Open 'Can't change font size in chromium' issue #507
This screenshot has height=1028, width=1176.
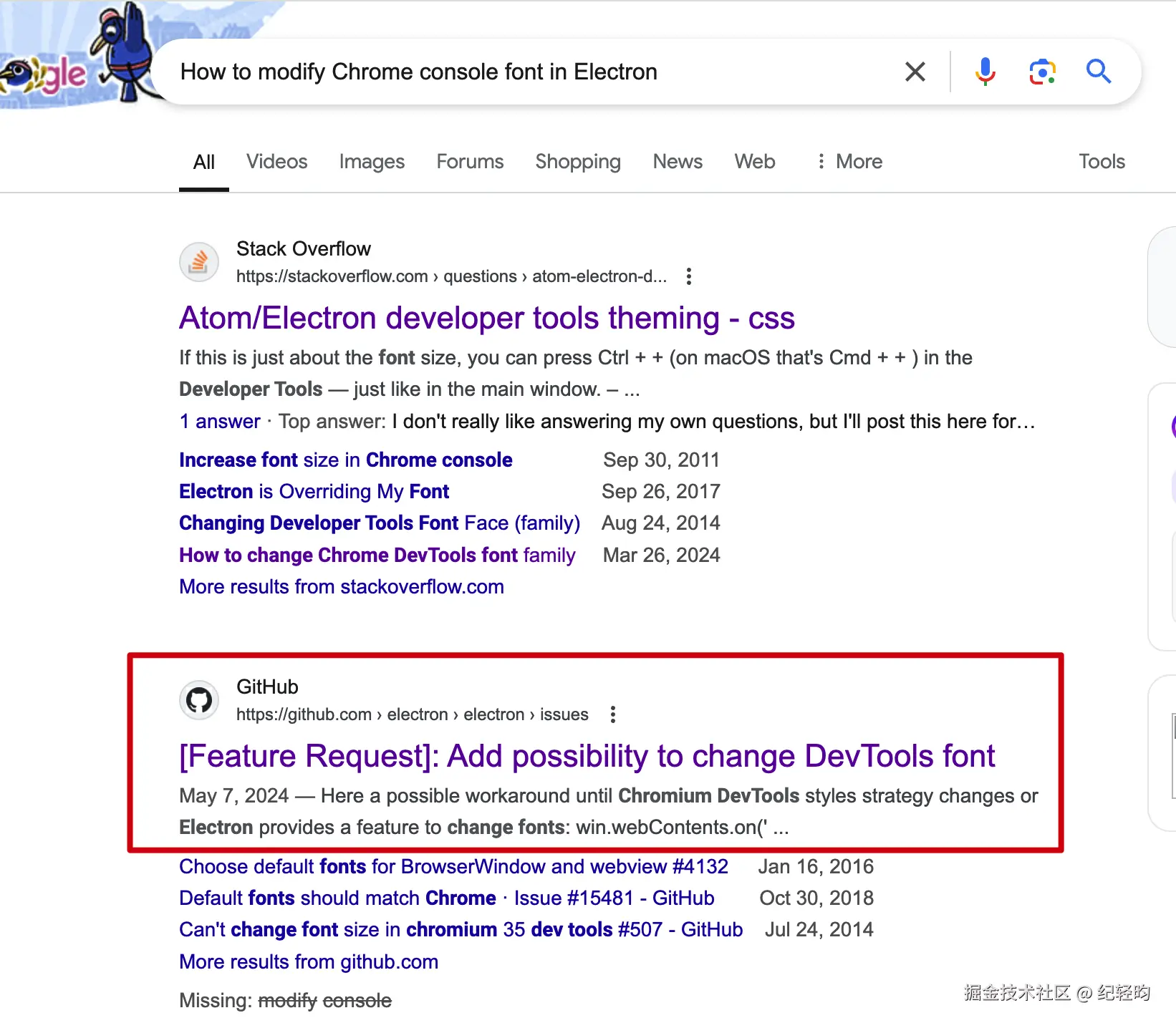click(x=461, y=930)
